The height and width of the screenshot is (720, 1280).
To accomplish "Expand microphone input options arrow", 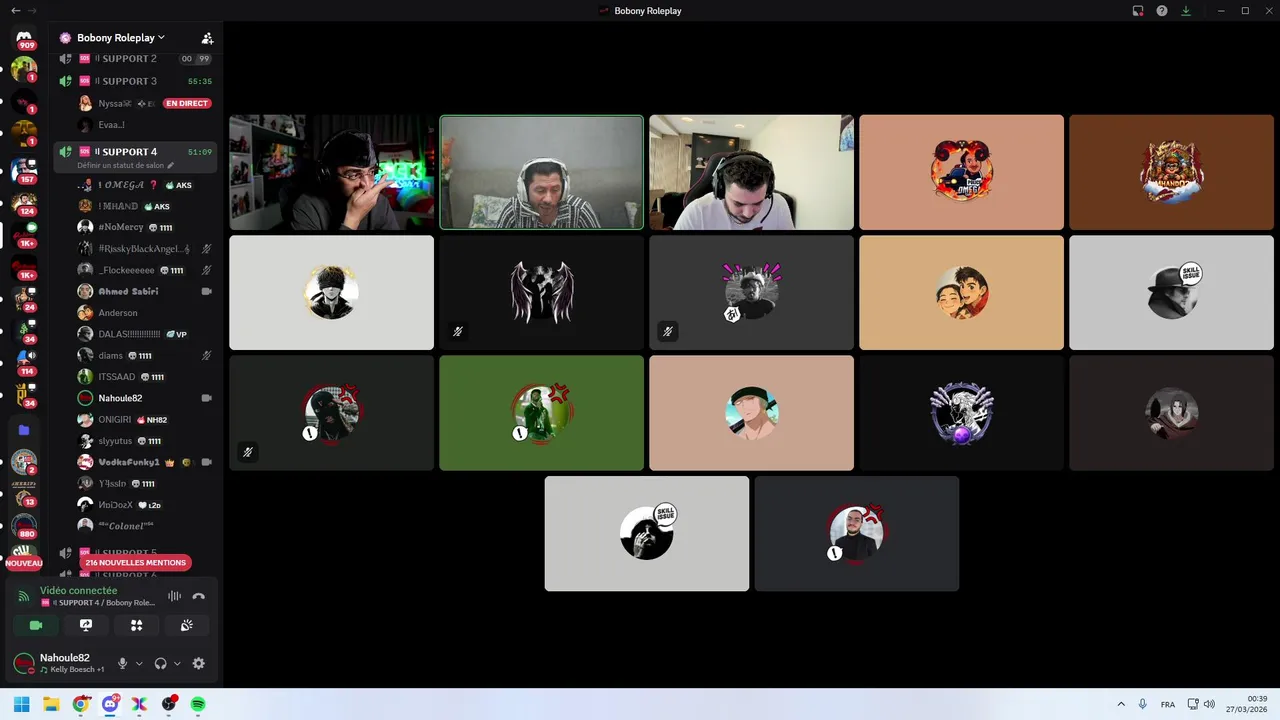I will pyautogui.click(x=139, y=663).
